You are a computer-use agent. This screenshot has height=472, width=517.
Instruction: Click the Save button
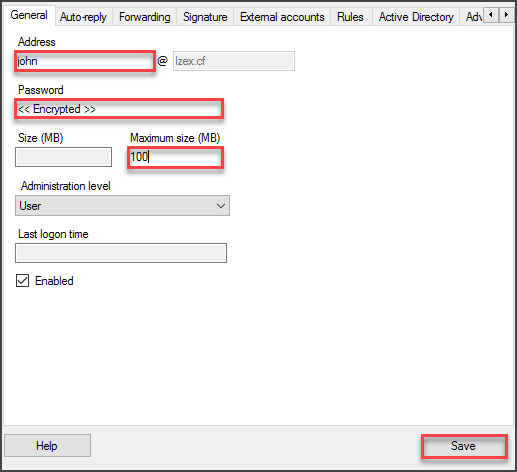[x=464, y=446]
